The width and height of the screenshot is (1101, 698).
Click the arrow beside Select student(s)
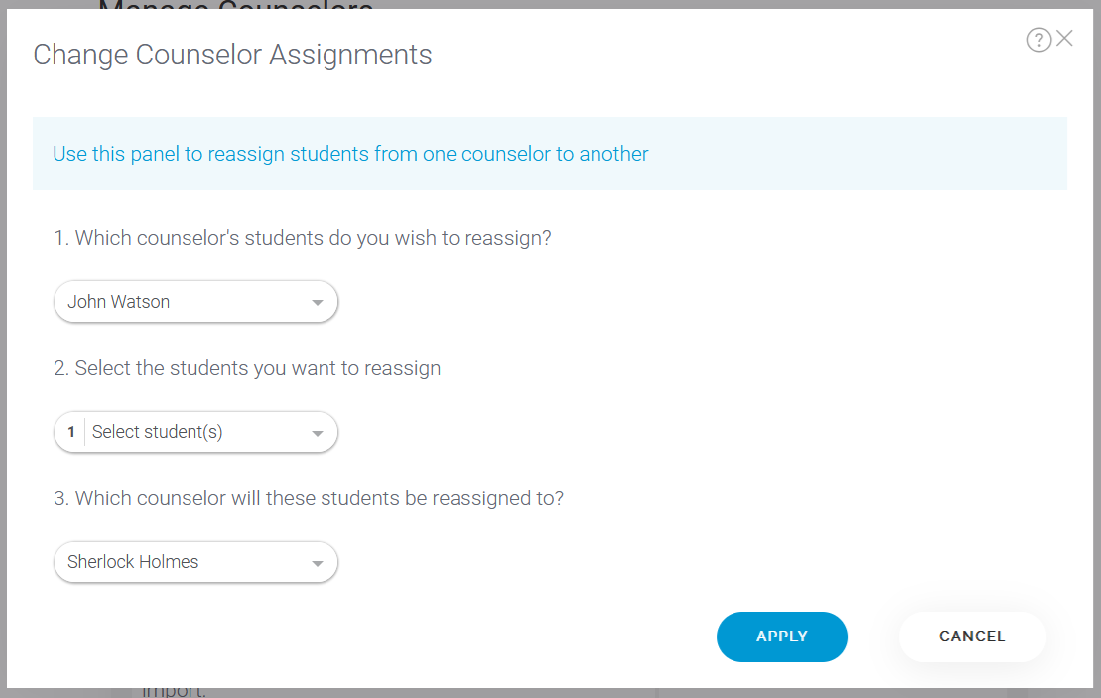(317, 433)
